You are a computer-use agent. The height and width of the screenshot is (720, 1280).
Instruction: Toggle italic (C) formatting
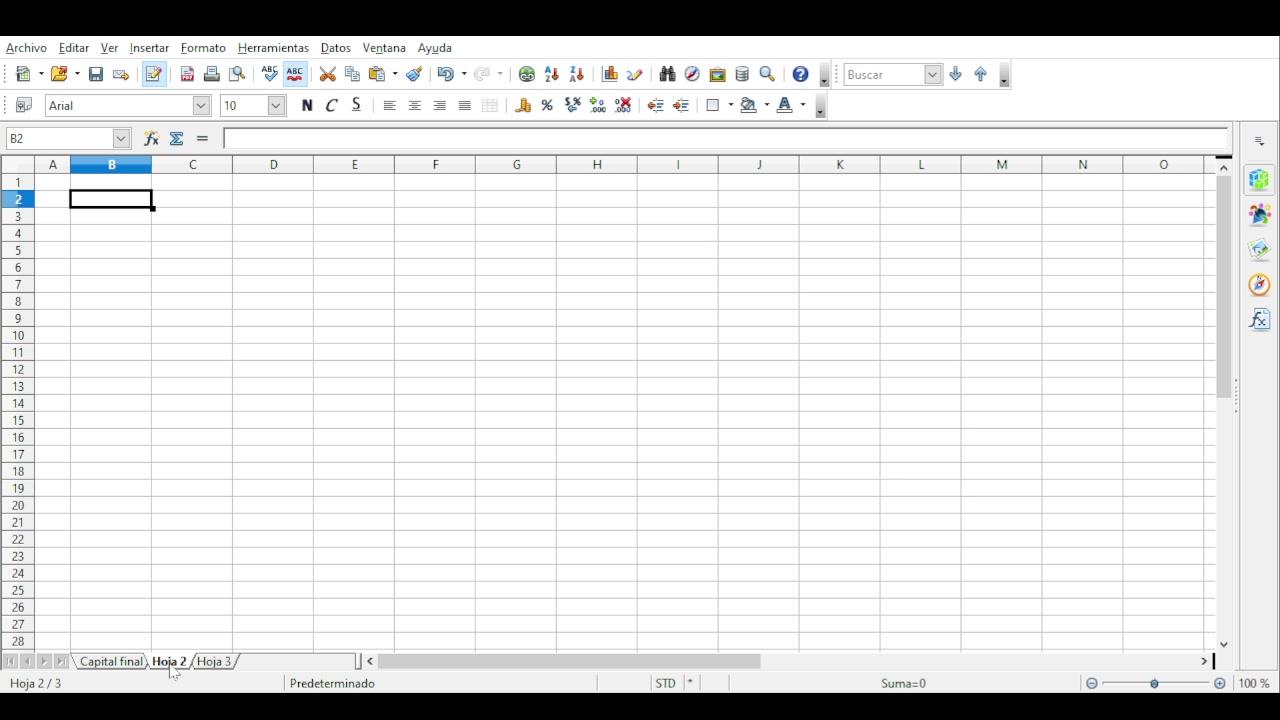coord(332,105)
